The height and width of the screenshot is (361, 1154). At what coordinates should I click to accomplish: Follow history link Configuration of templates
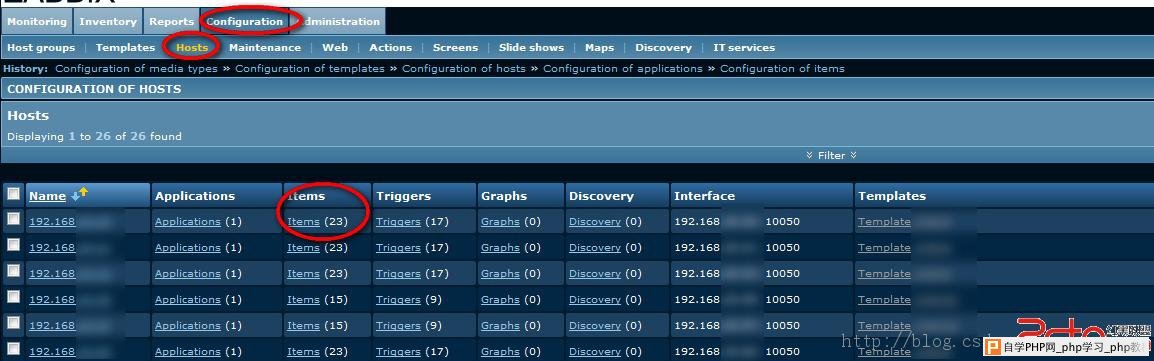click(310, 68)
